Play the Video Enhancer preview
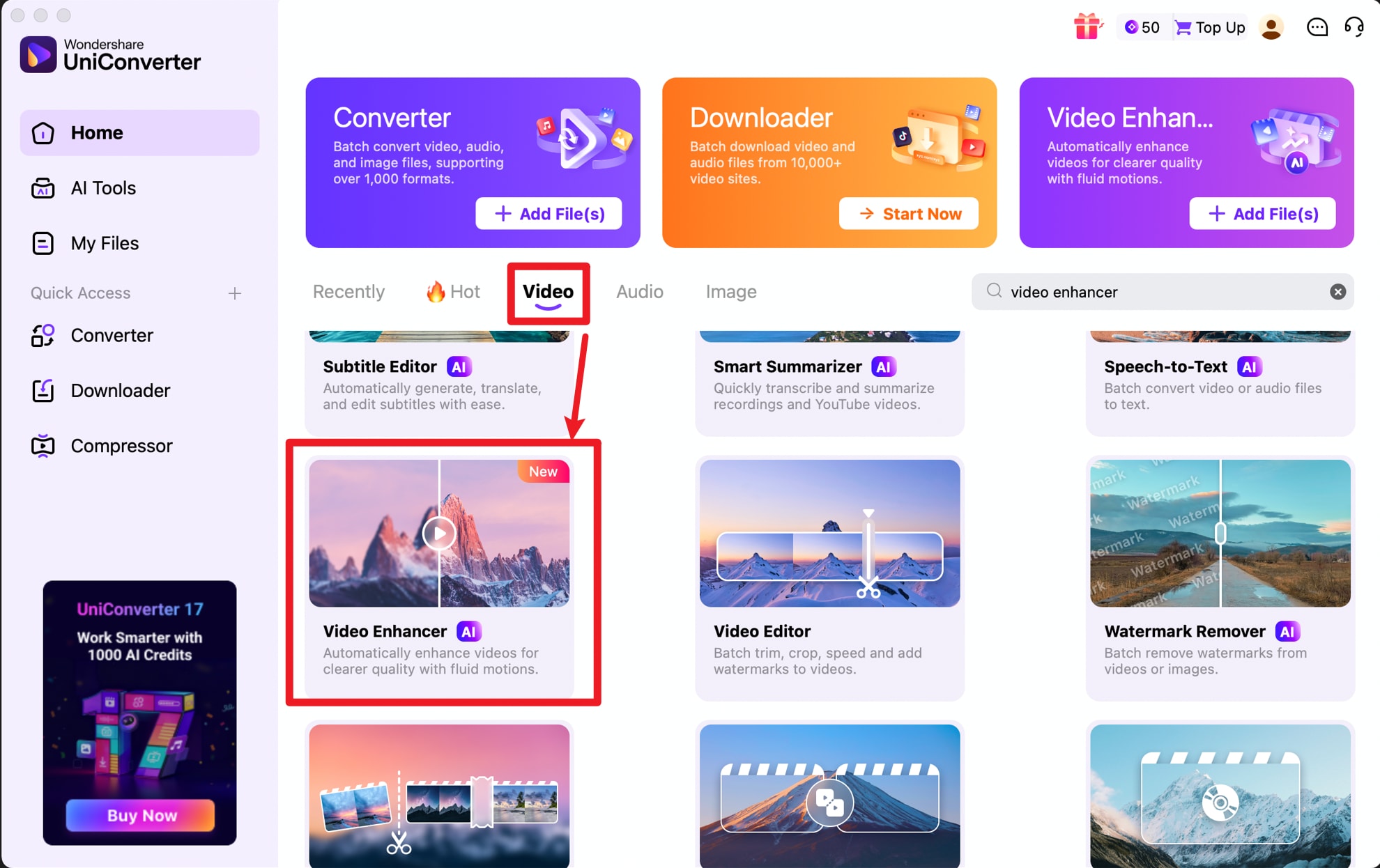1380x868 pixels. click(438, 533)
